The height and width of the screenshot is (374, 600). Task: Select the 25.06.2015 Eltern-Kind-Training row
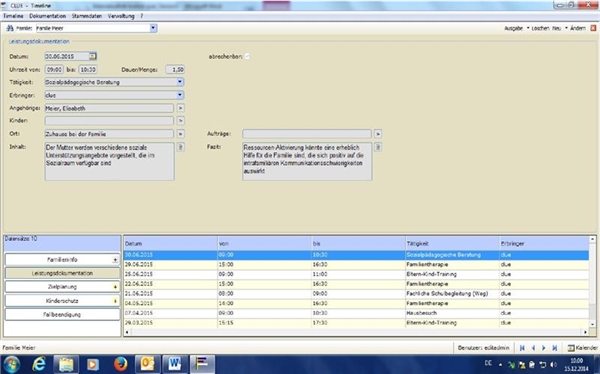pos(356,274)
